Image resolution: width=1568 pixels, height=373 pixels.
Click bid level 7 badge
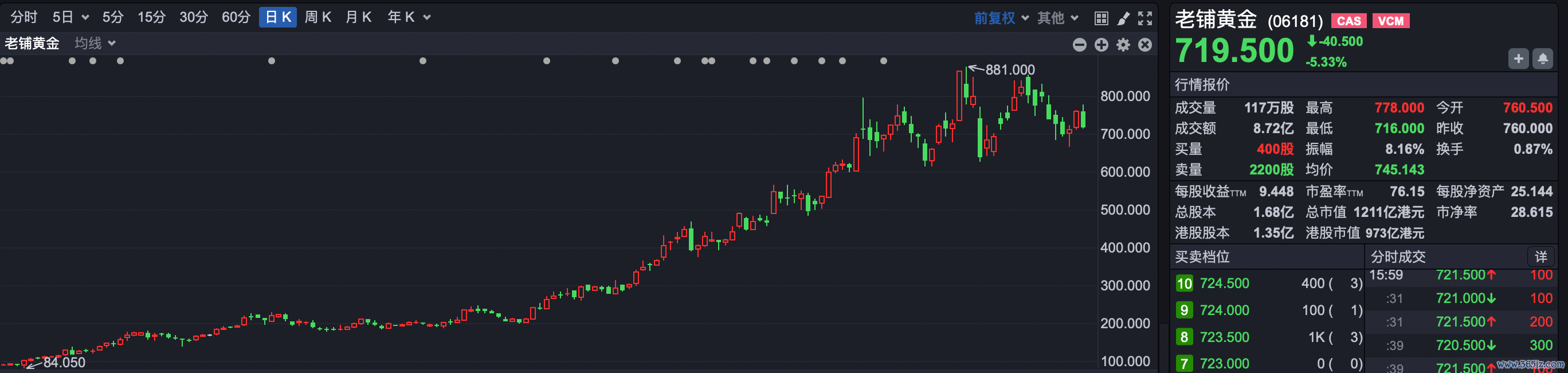(1184, 364)
